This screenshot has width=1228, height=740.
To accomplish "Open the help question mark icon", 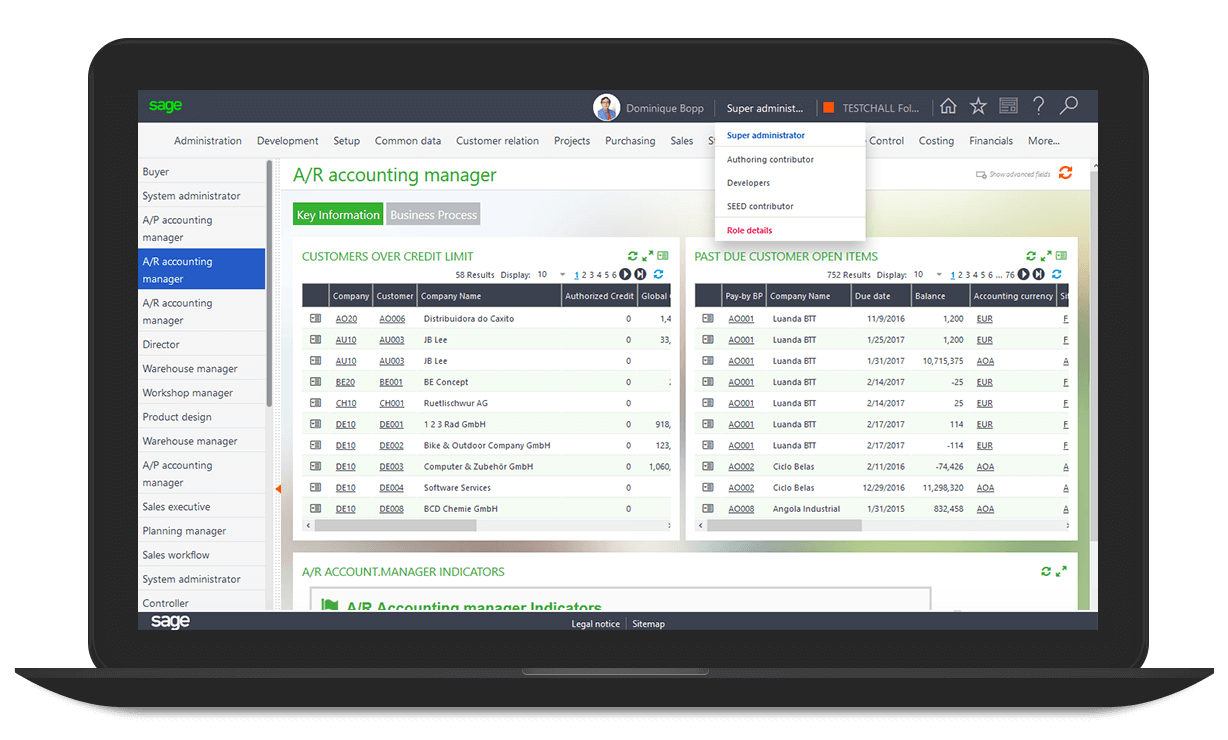I will pyautogui.click(x=1038, y=107).
